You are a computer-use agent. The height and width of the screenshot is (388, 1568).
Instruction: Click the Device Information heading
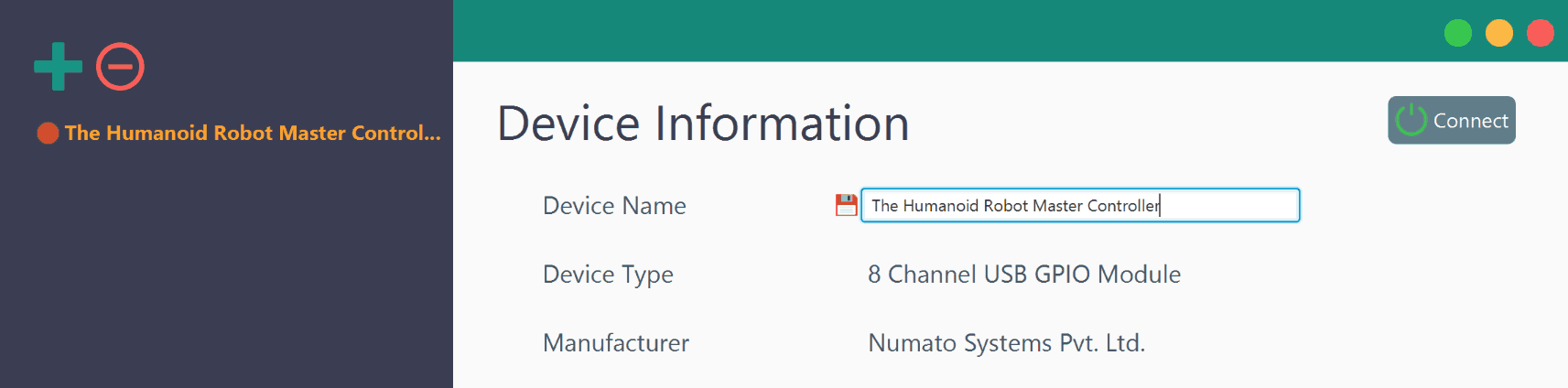coord(702,124)
